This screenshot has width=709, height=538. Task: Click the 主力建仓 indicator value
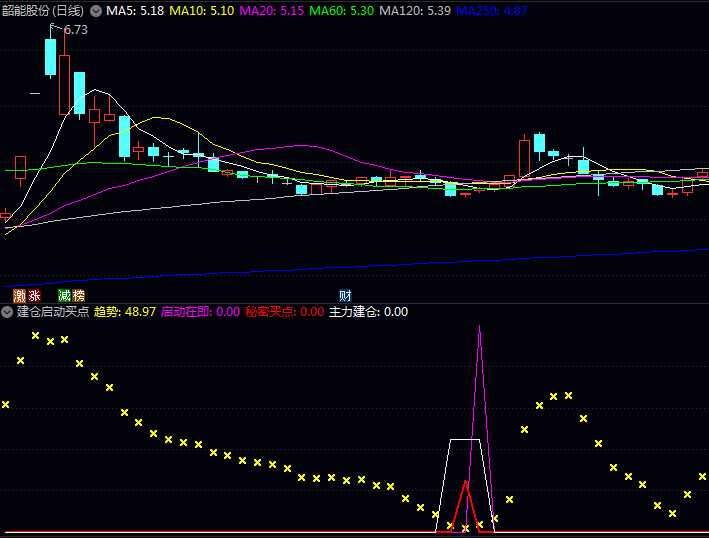coord(368,312)
